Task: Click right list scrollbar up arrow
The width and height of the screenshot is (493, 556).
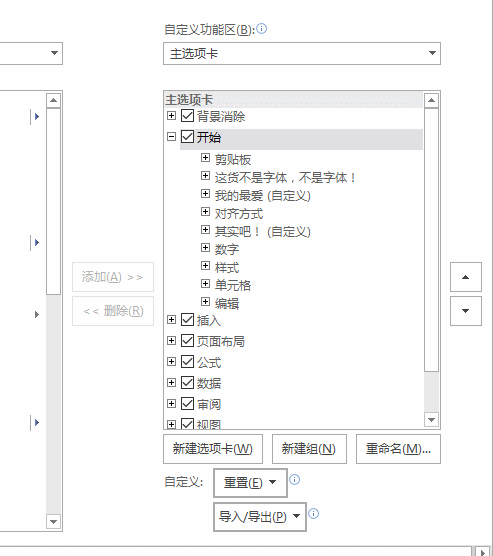Action: pos(431,100)
